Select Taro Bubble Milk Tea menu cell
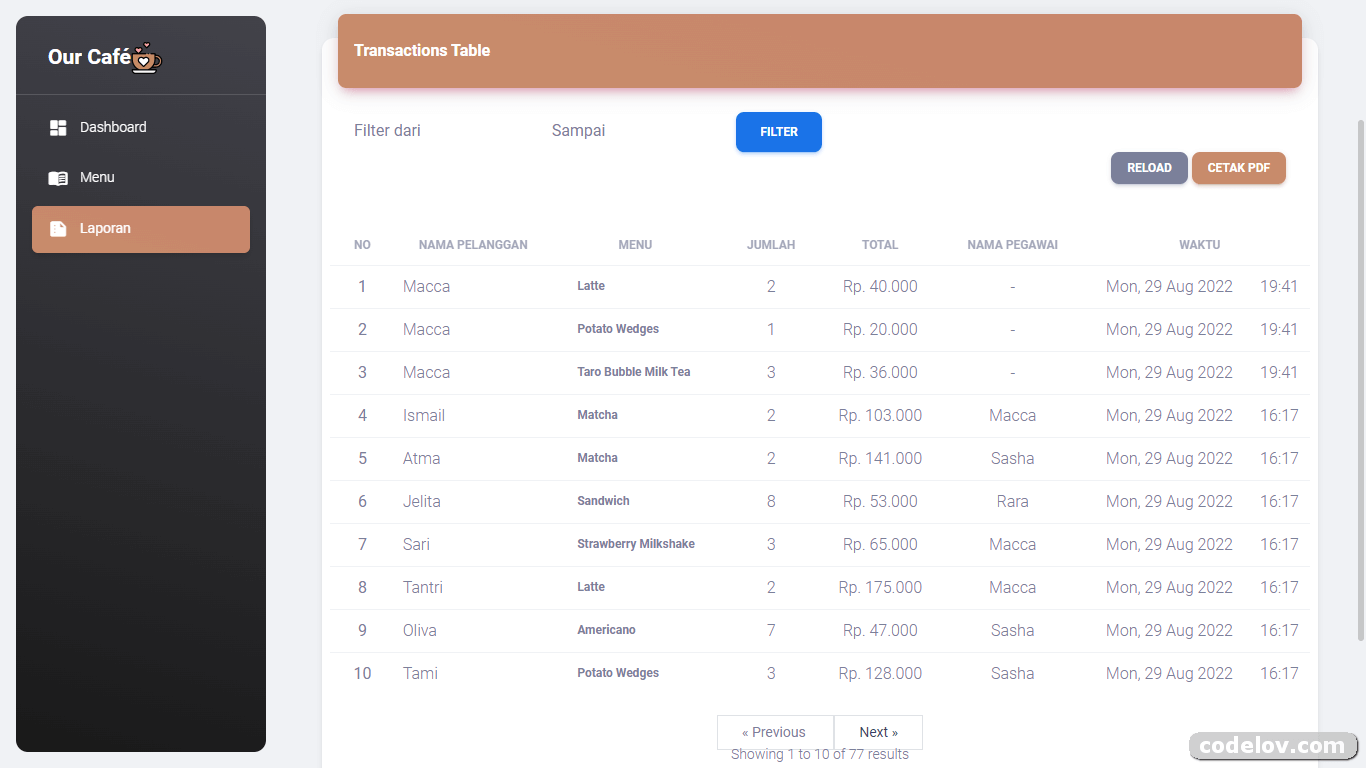Viewport: 1366px width, 768px height. click(x=634, y=372)
